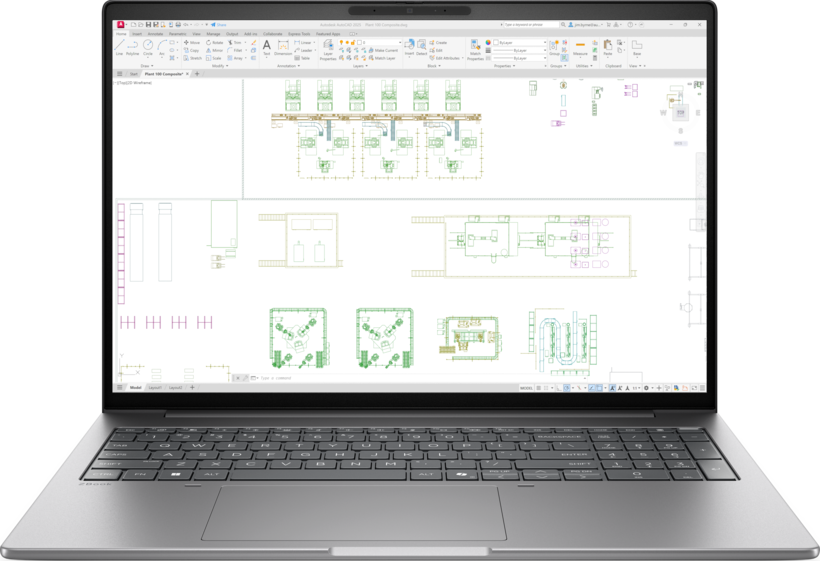Image resolution: width=820 pixels, height=561 pixels.
Task: Click the Copy tool in Modify panel
Action: [x=191, y=50]
